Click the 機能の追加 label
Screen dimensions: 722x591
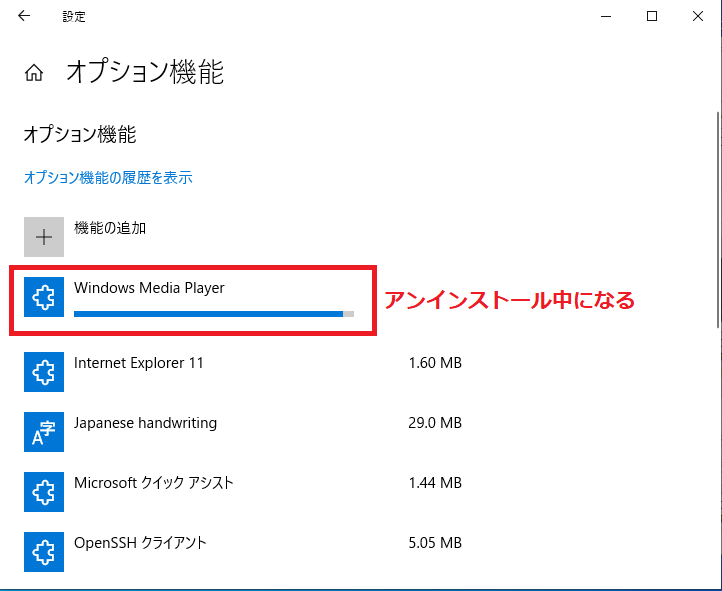[110, 228]
